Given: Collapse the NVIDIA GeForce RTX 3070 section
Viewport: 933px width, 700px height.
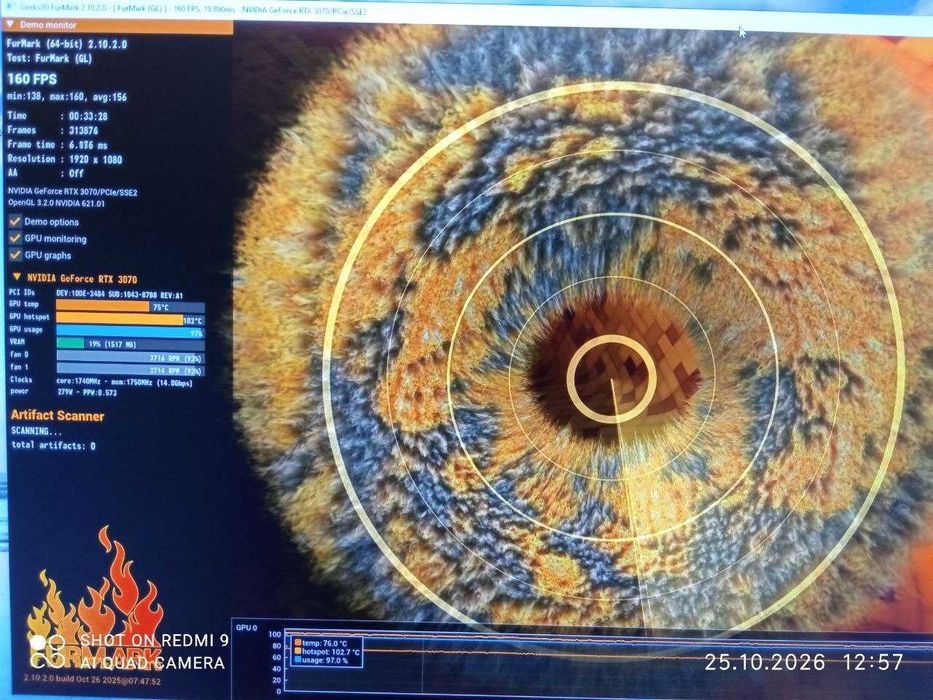Looking at the screenshot, I should click(x=17, y=277).
